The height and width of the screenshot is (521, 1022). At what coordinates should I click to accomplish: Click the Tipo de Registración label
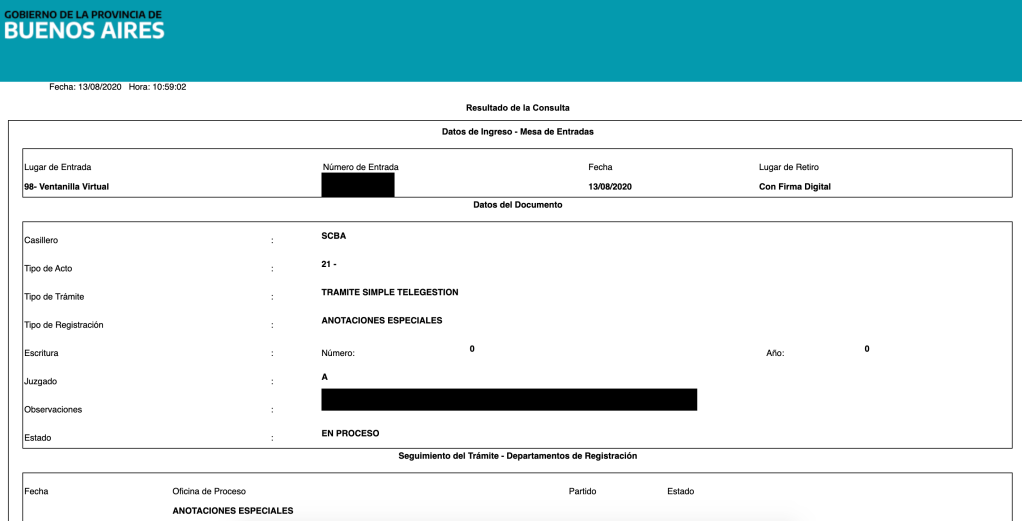[63, 325]
